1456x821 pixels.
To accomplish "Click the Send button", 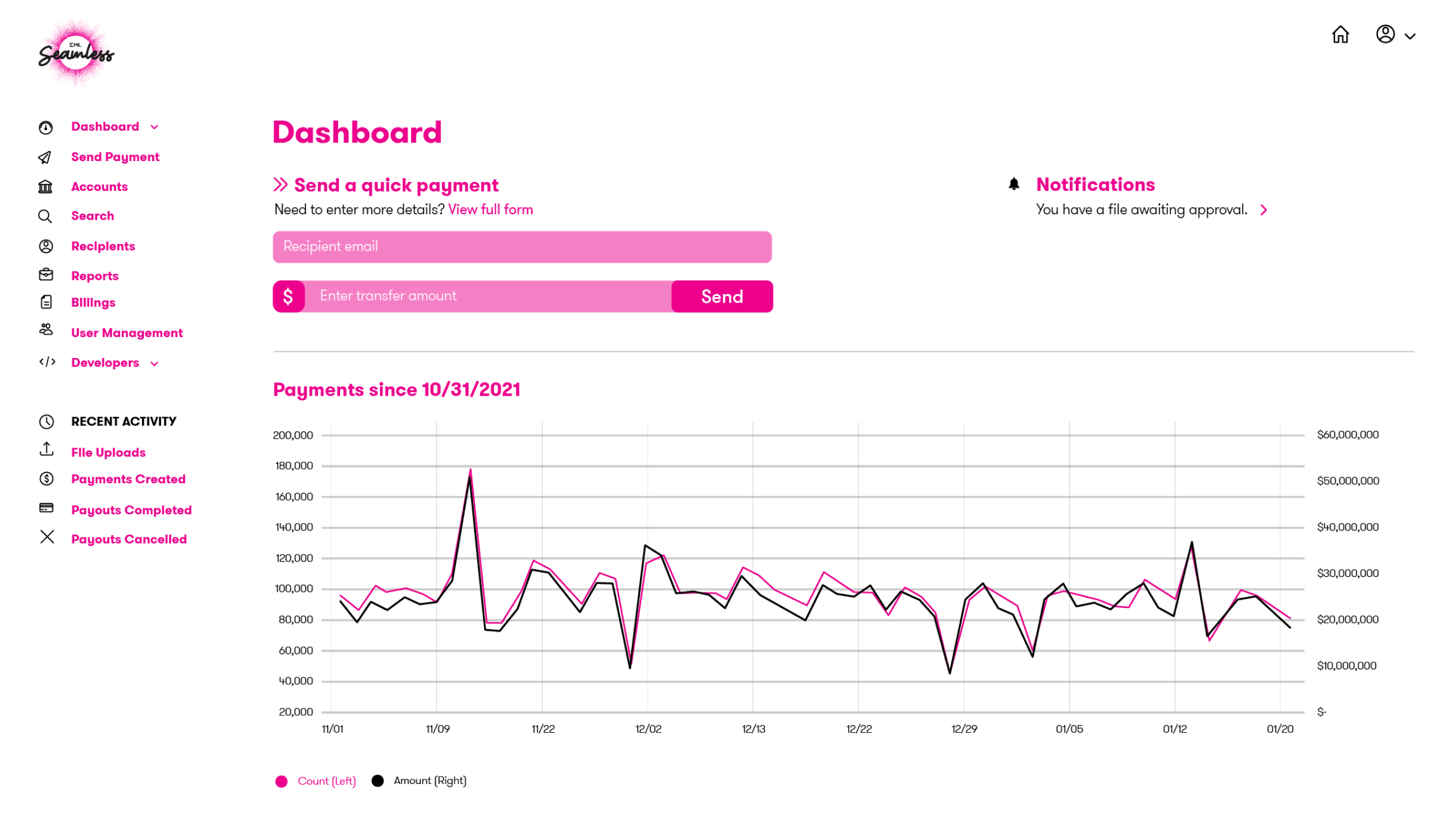I will (x=722, y=297).
